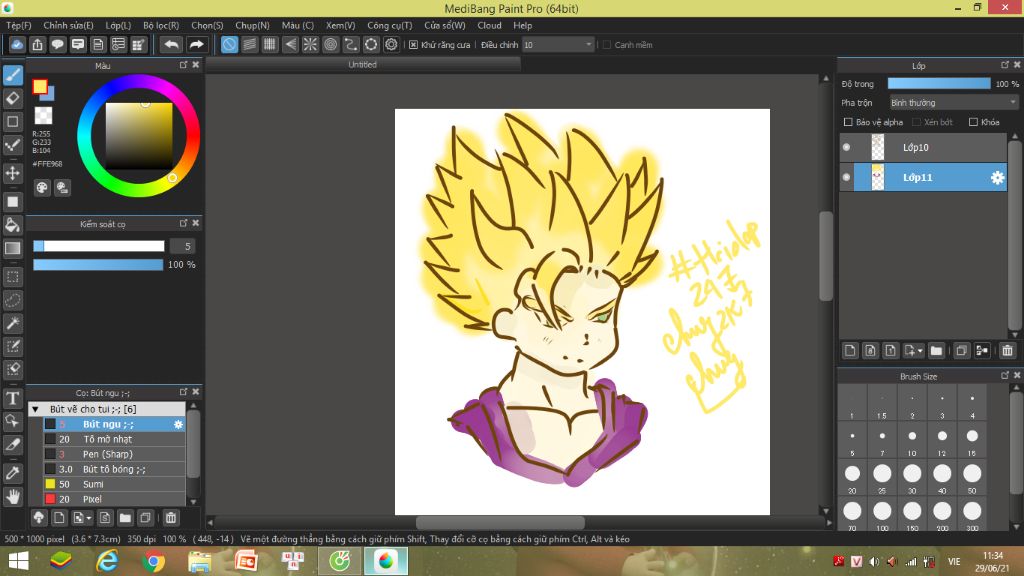The image size is (1024, 576).
Task: Select the transparent color swatch
Action: pyautogui.click(x=43, y=116)
